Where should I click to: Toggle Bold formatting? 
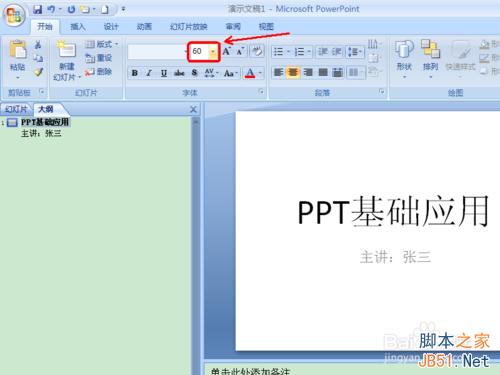pyautogui.click(x=135, y=73)
